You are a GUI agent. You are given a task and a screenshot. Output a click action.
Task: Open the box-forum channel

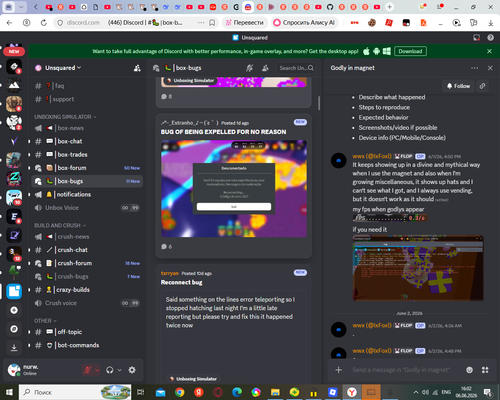click(87, 168)
